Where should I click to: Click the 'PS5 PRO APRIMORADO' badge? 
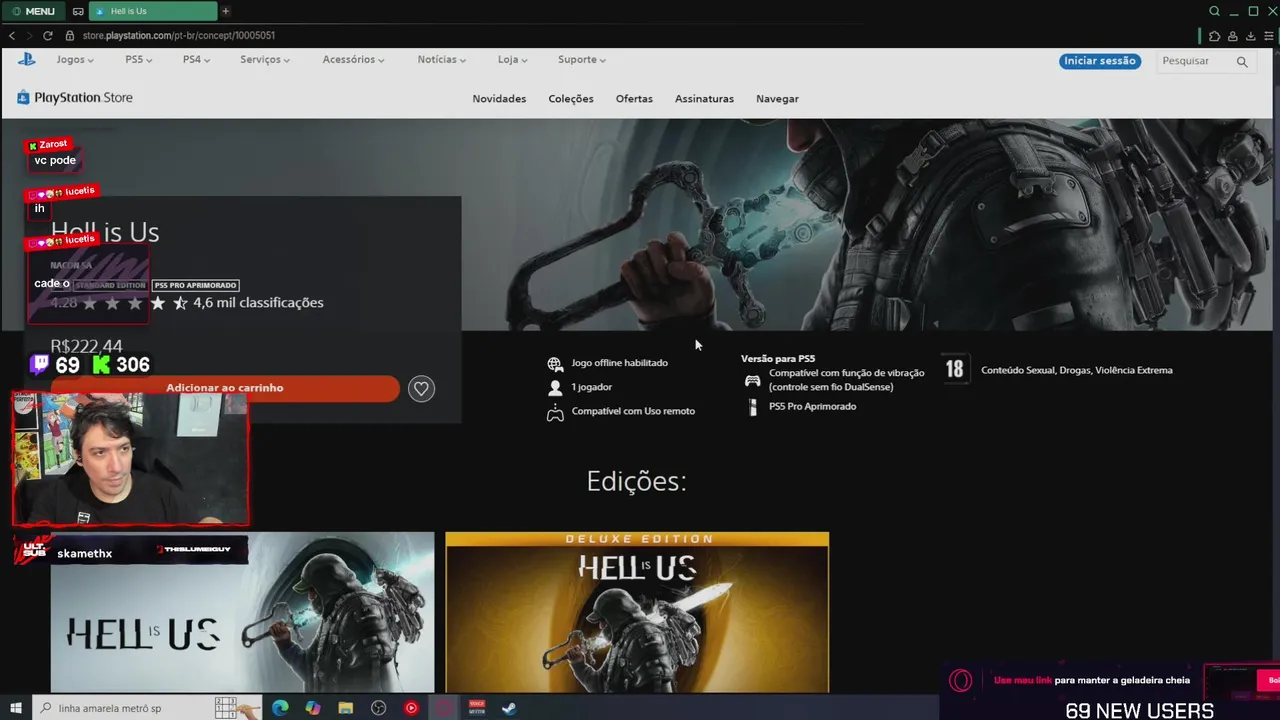(x=196, y=286)
